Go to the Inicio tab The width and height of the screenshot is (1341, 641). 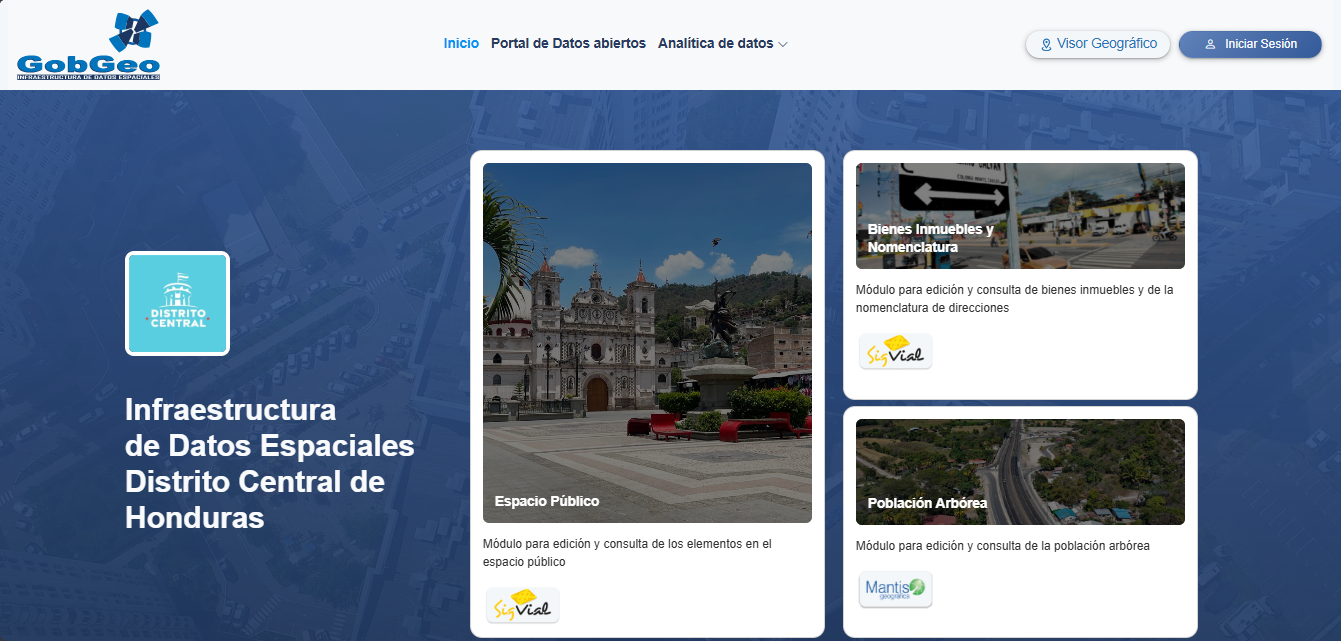point(461,44)
